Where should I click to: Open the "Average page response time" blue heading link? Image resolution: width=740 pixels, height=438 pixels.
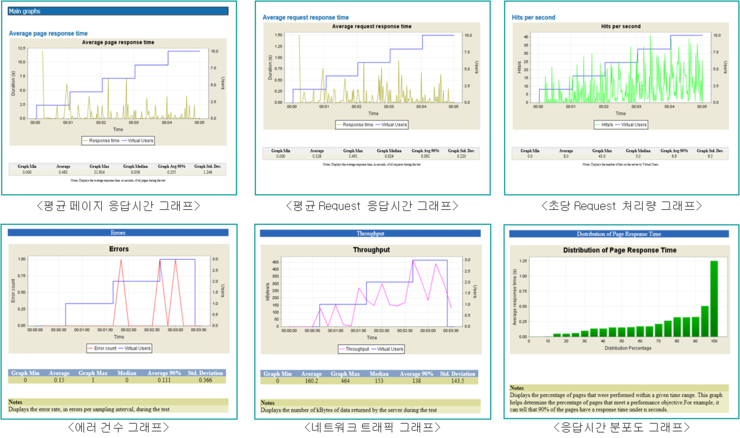pos(48,34)
